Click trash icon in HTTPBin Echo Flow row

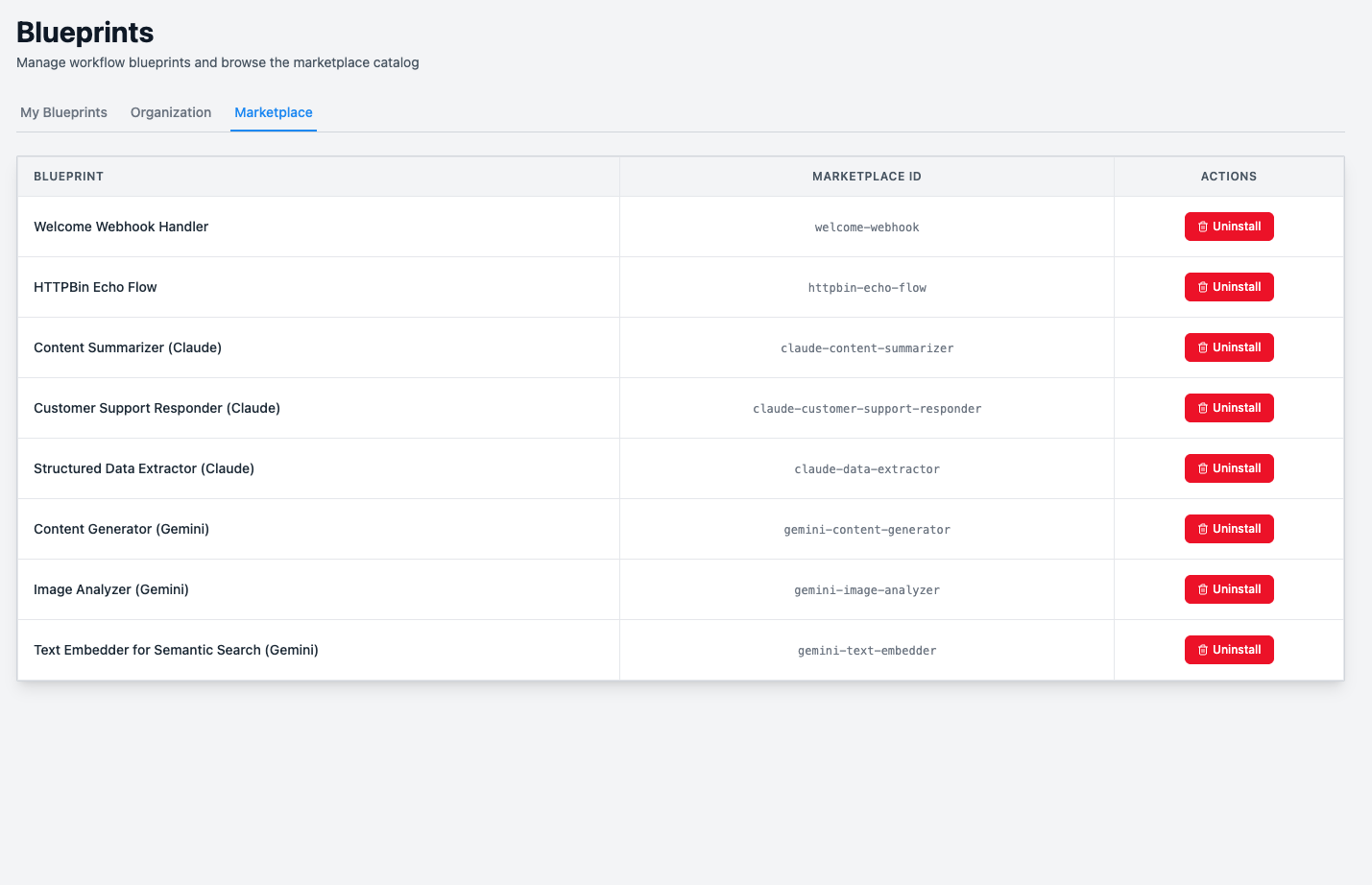point(1203,288)
